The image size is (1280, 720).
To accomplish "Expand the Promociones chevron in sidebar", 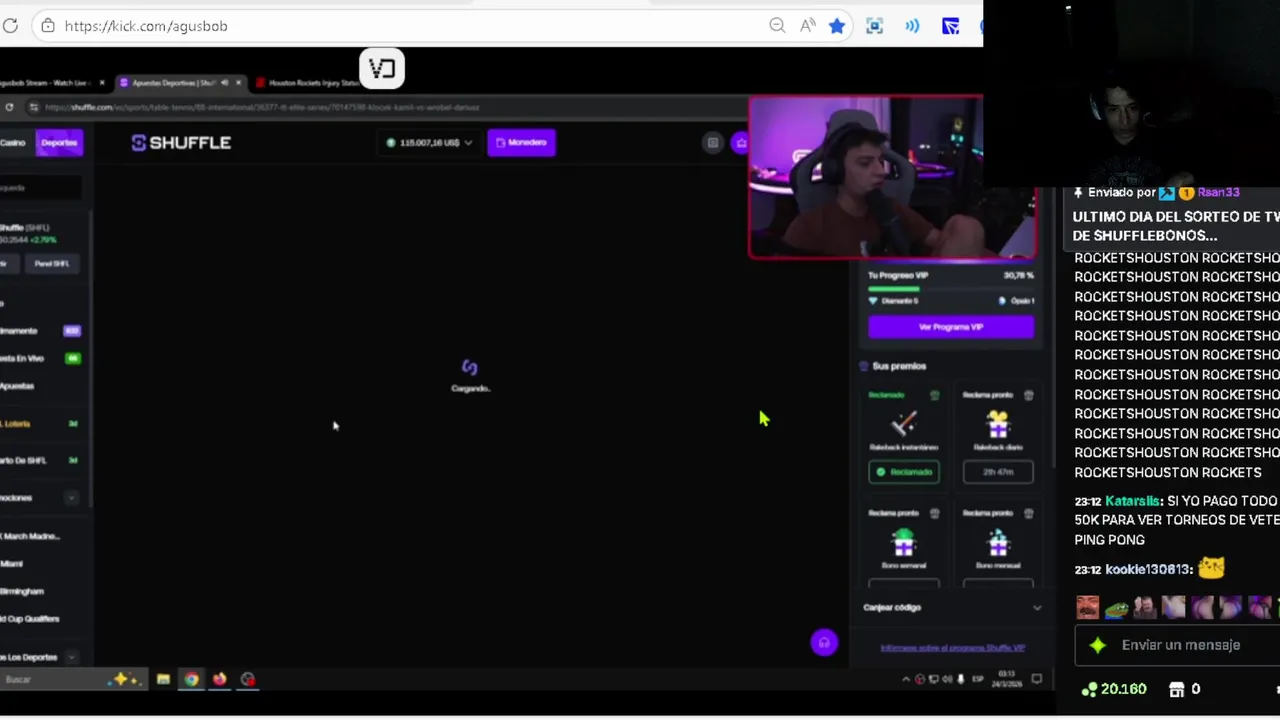I will coord(71,498).
